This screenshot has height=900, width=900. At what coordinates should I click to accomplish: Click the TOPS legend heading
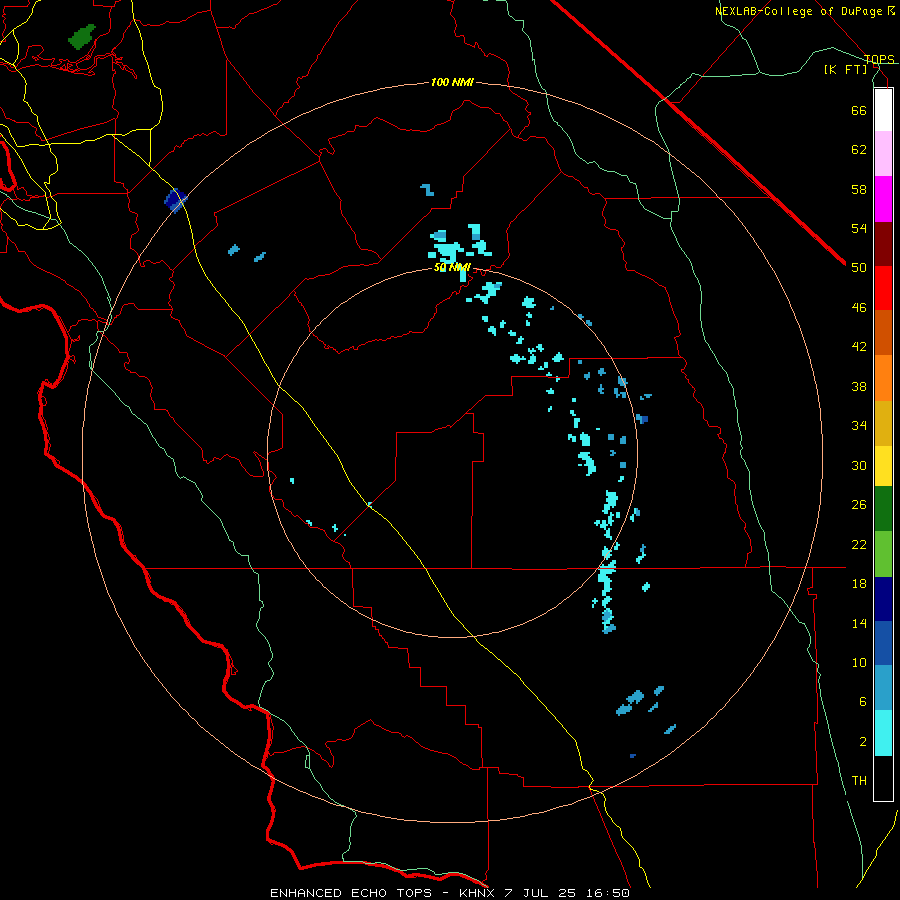(879, 59)
